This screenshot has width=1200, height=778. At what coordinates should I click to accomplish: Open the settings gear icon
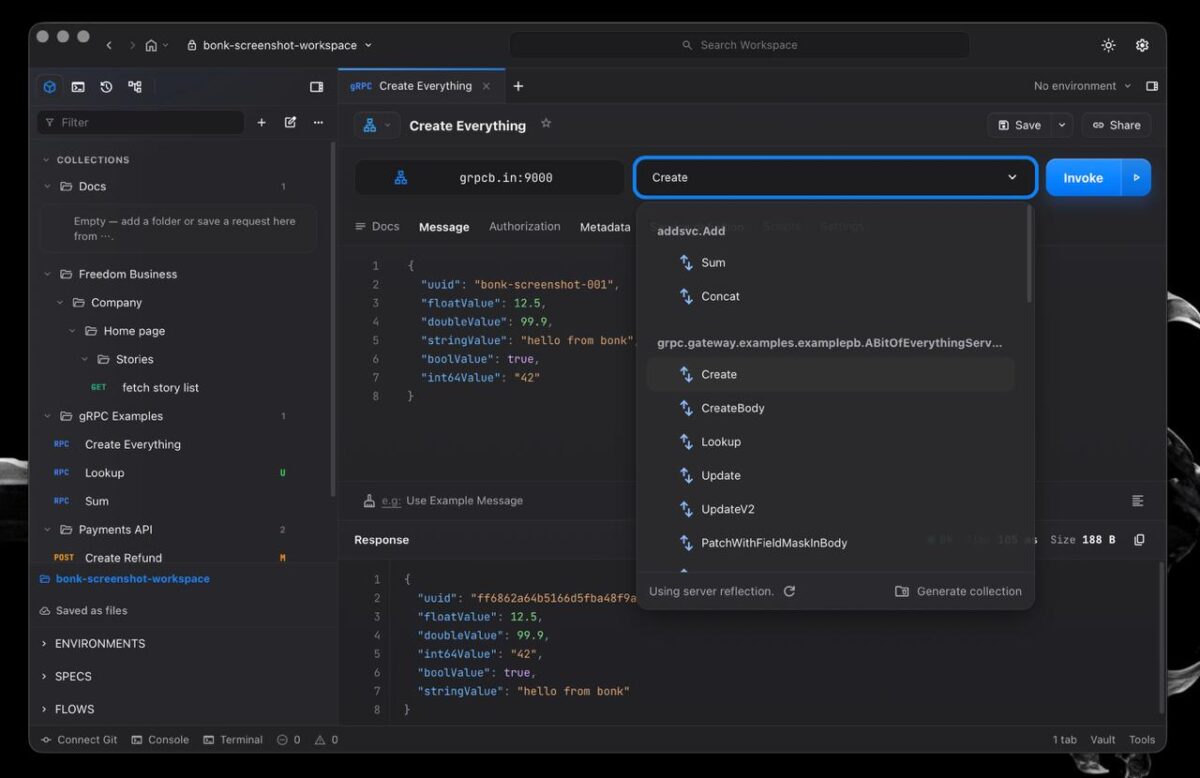pyautogui.click(x=1142, y=45)
